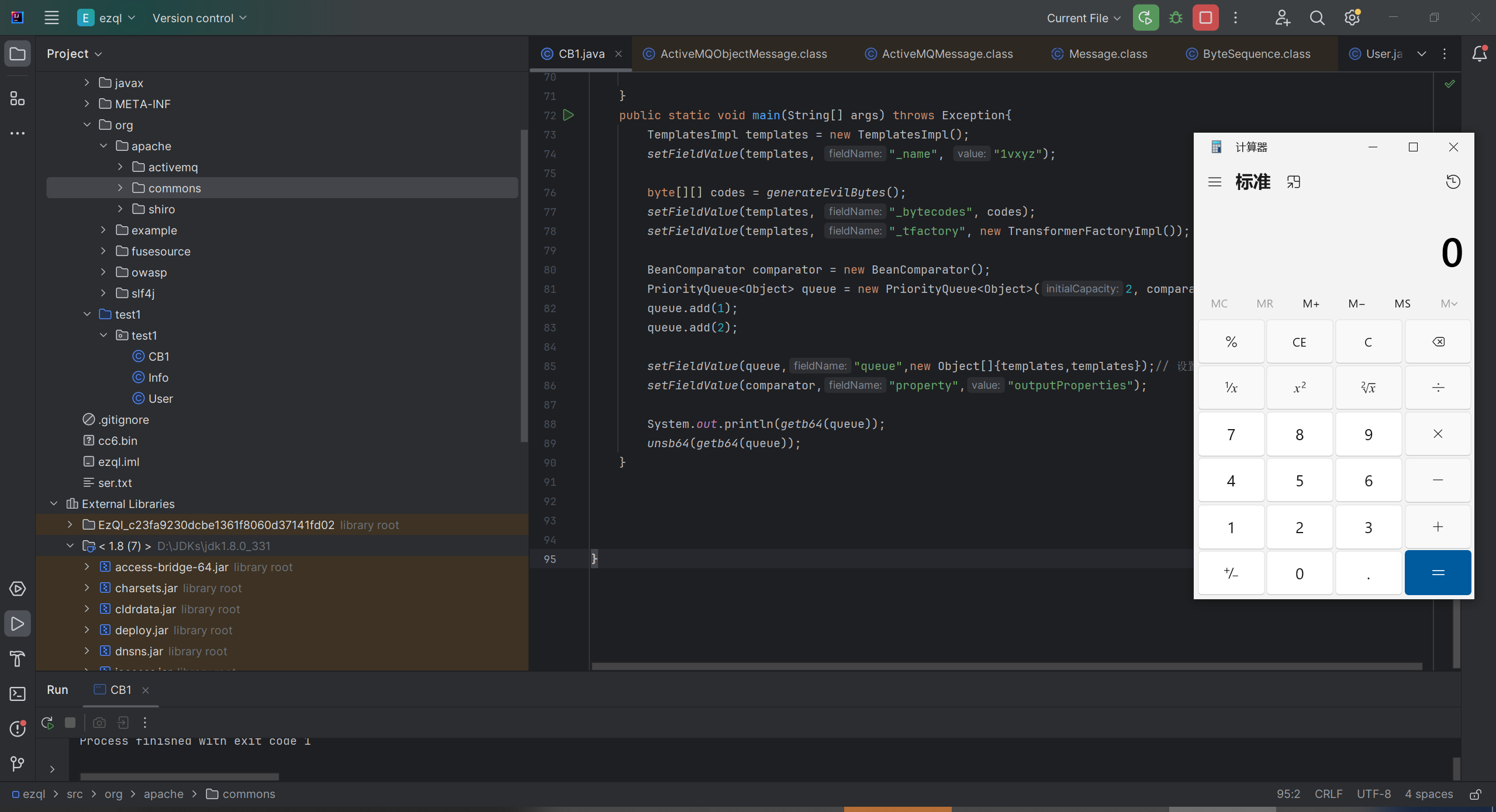Open the Terminal tool window icon
The height and width of the screenshot is (812, 1496).
(18, 694)
